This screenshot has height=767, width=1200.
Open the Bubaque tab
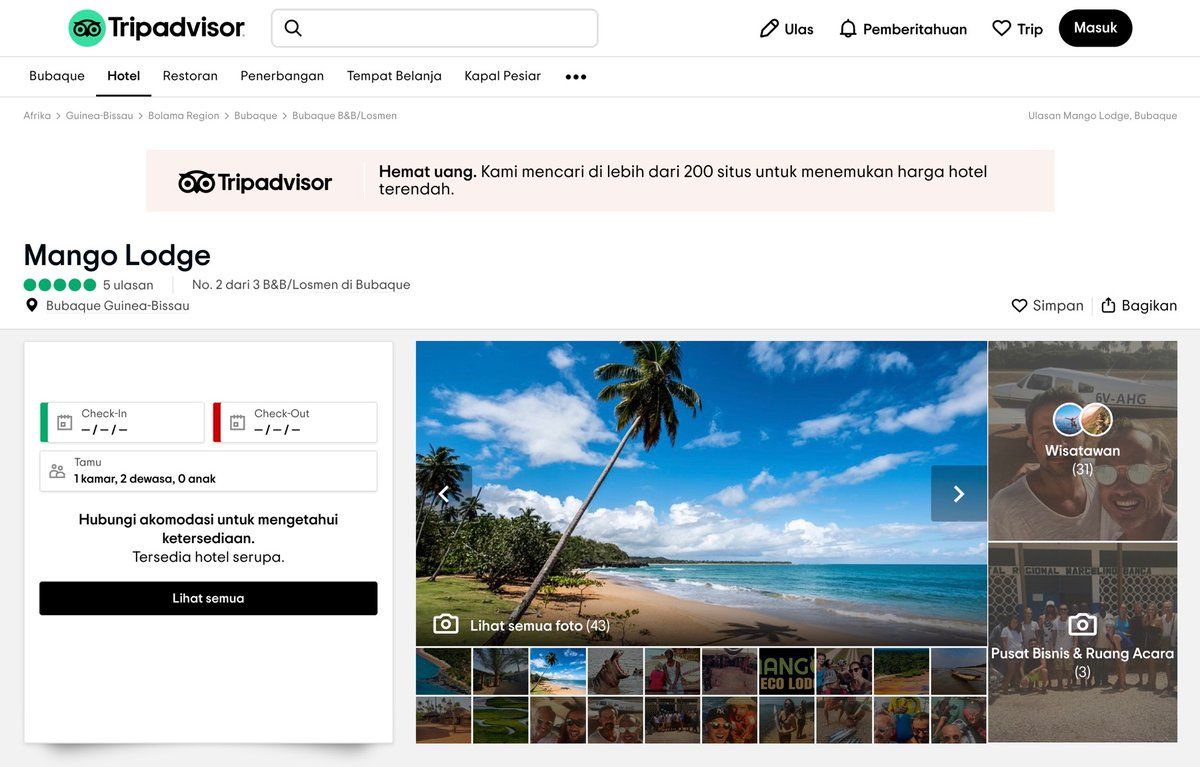click(x=57, y=76)
